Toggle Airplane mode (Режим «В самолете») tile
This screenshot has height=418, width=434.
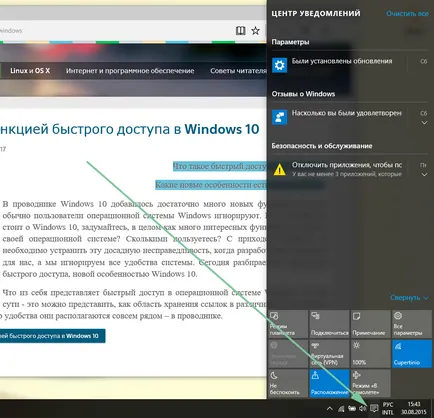370,383
